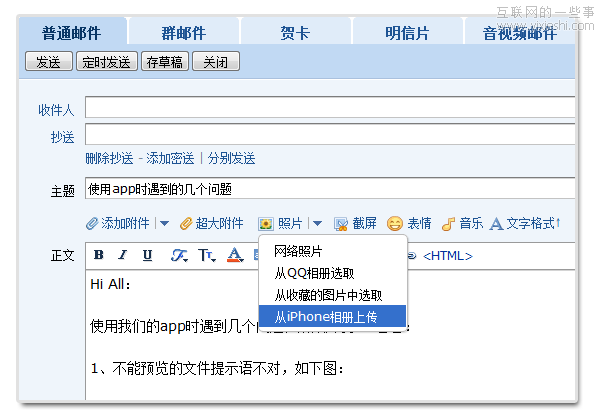Click the 主题 subject input field
Image resolution: width=600 pixels, height=420 pixels.
(x=330, y=188)
